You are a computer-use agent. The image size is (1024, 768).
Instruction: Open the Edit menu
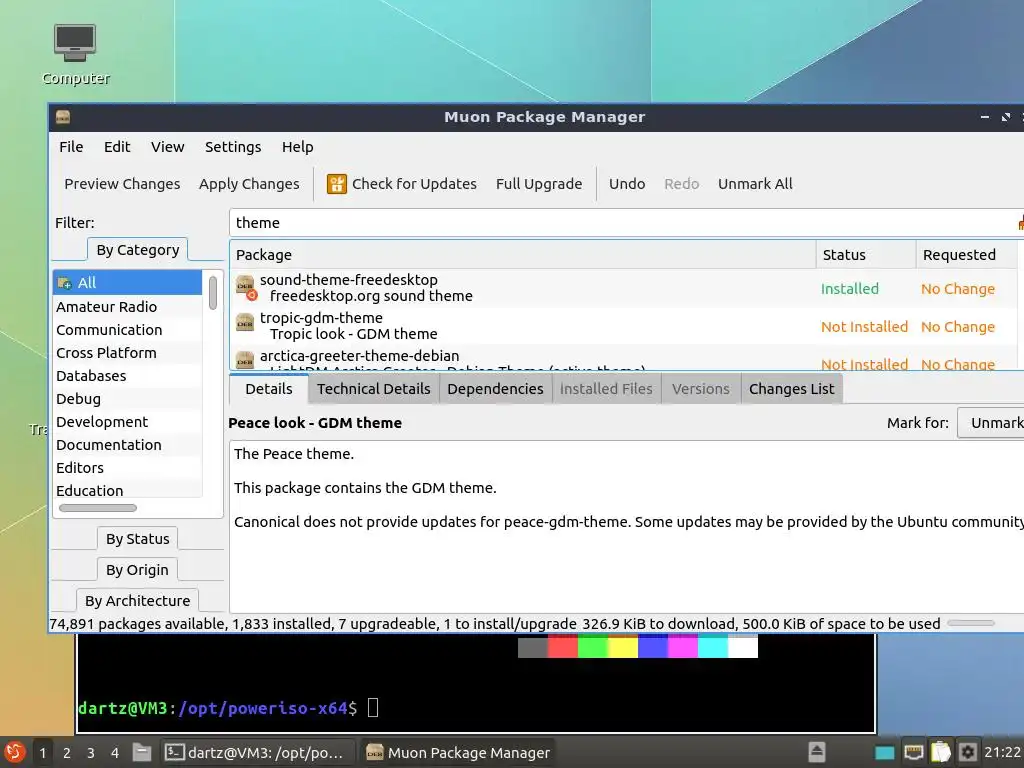tap(117, 147)
